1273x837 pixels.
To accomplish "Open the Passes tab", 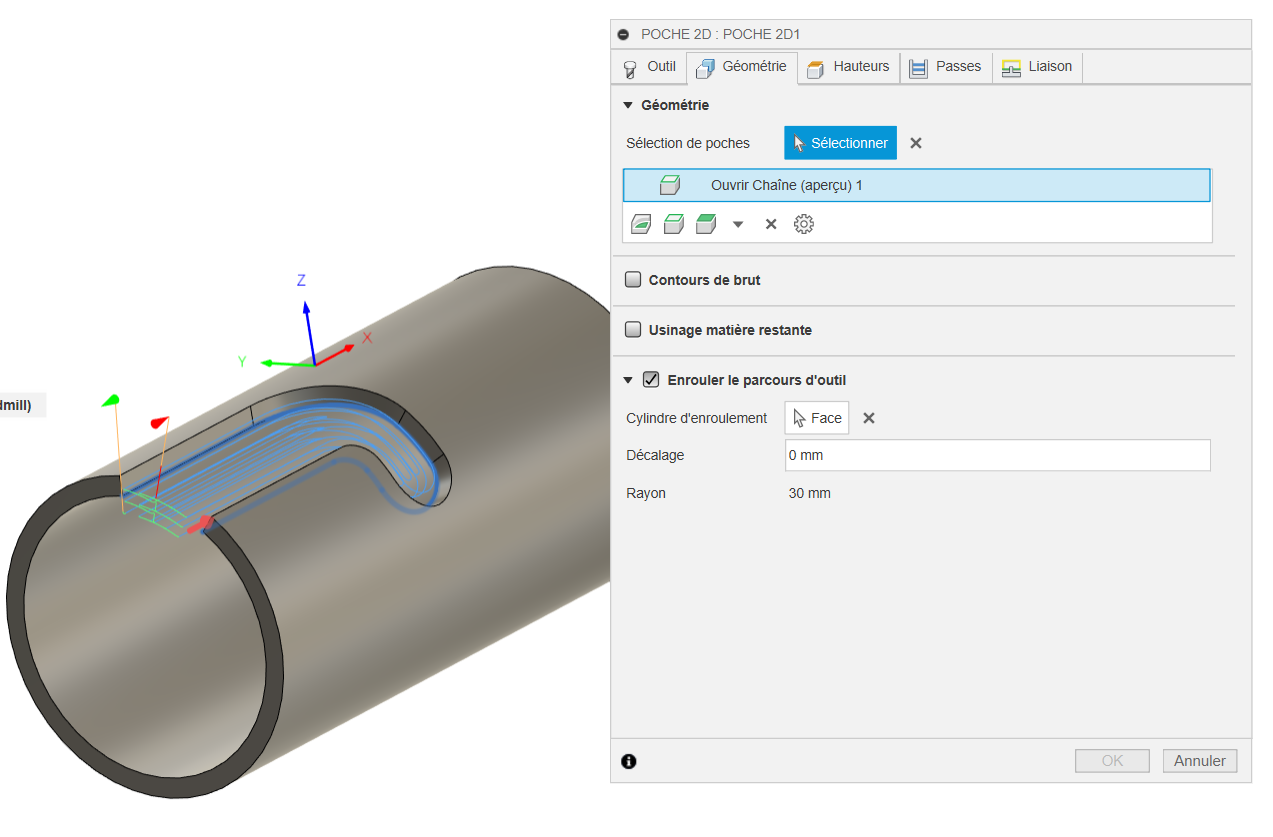I will 946,67.
